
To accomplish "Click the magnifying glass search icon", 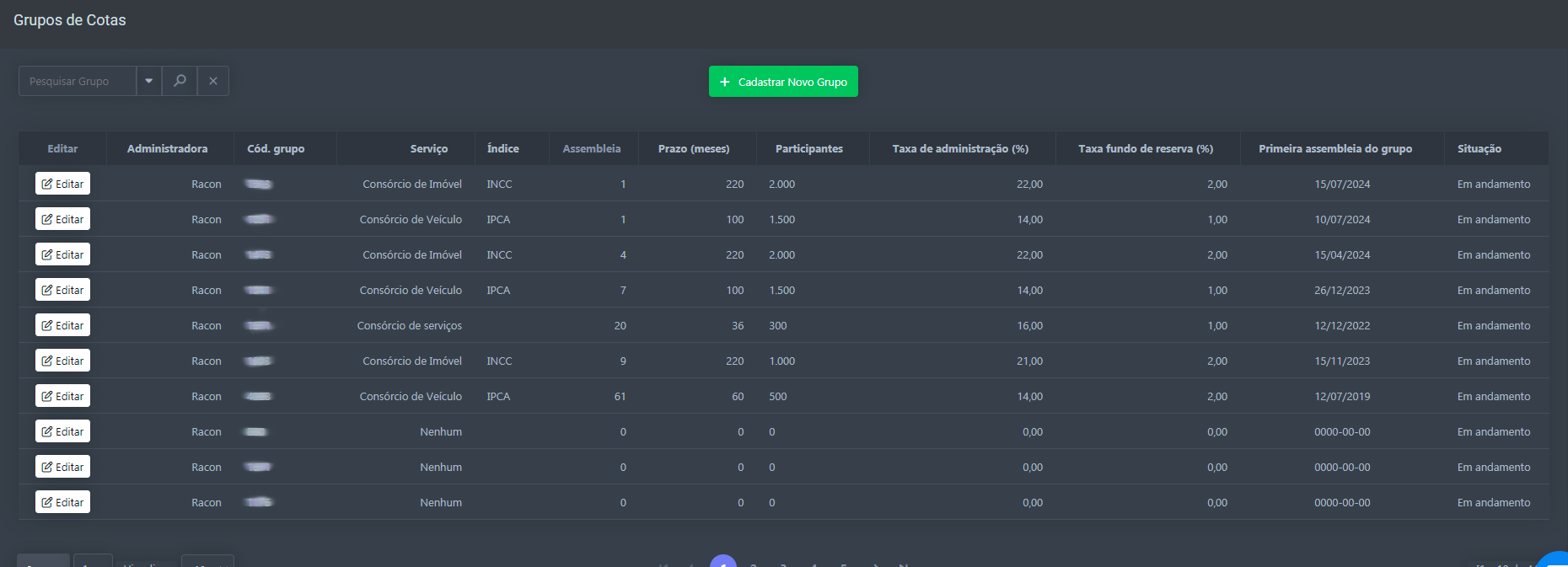I will (x=180, y=81).
